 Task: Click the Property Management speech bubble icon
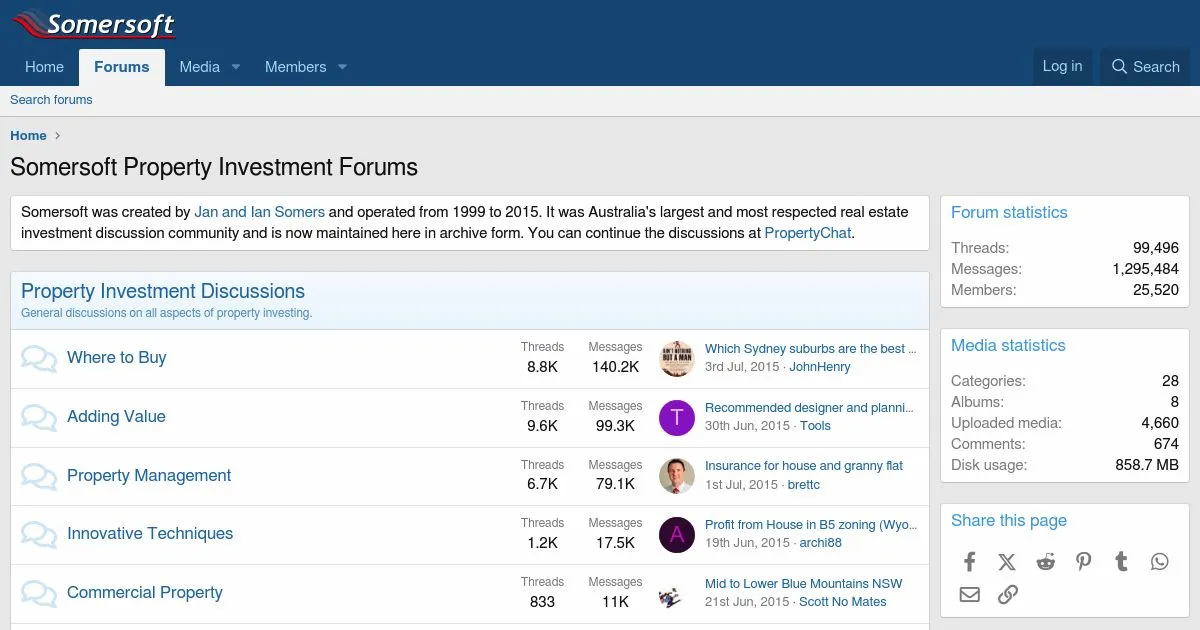point(39,476)
